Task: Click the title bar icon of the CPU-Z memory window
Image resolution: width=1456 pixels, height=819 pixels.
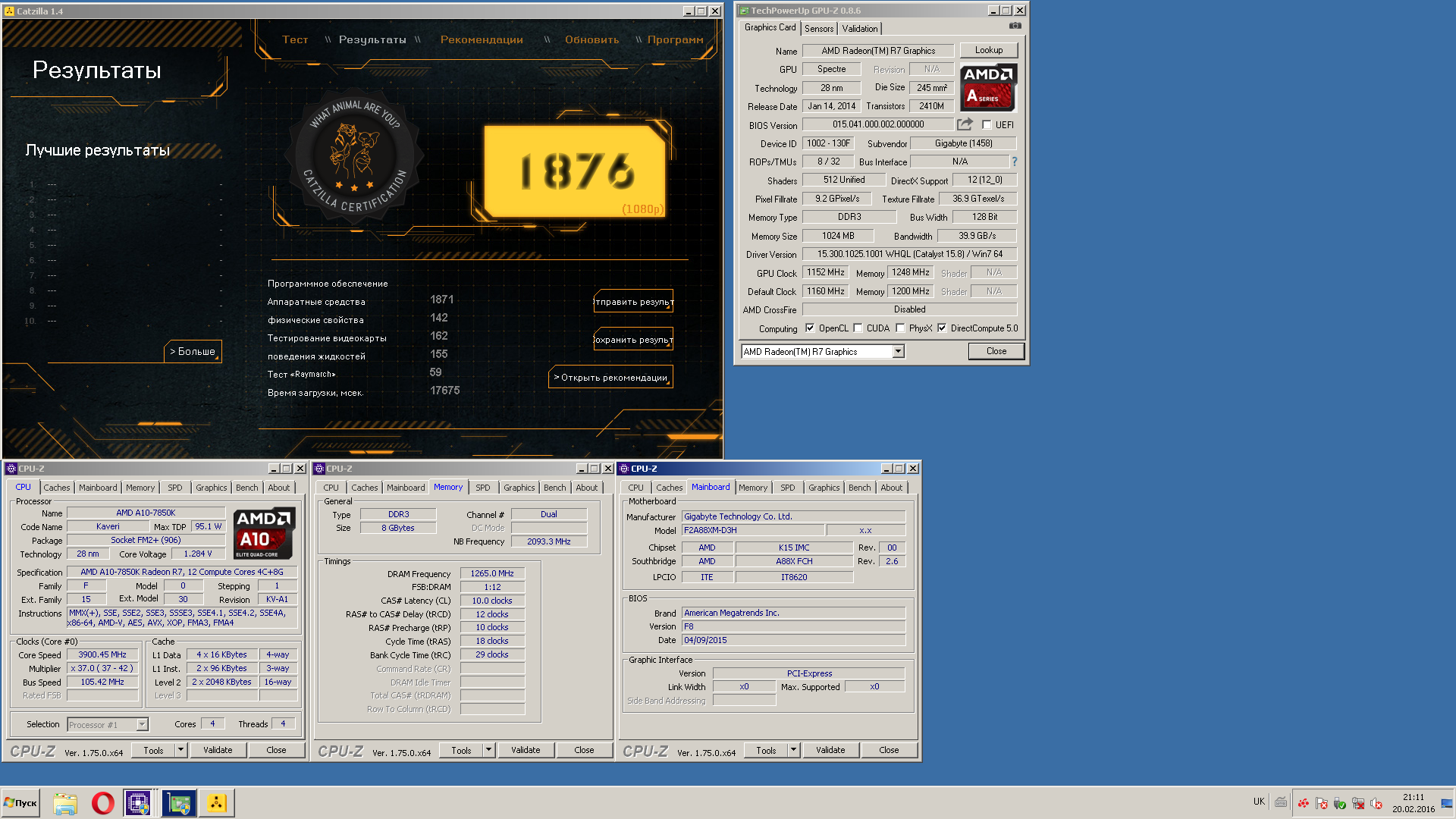Action: (x=319, y=469)
